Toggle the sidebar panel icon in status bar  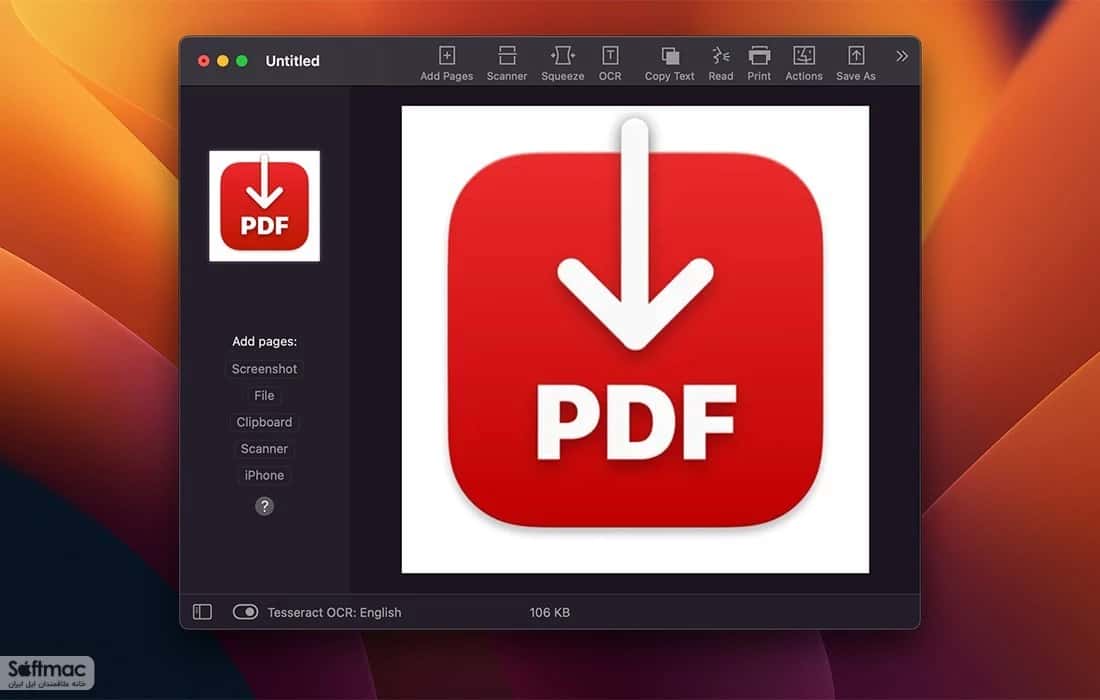click(x=202, y=612)
